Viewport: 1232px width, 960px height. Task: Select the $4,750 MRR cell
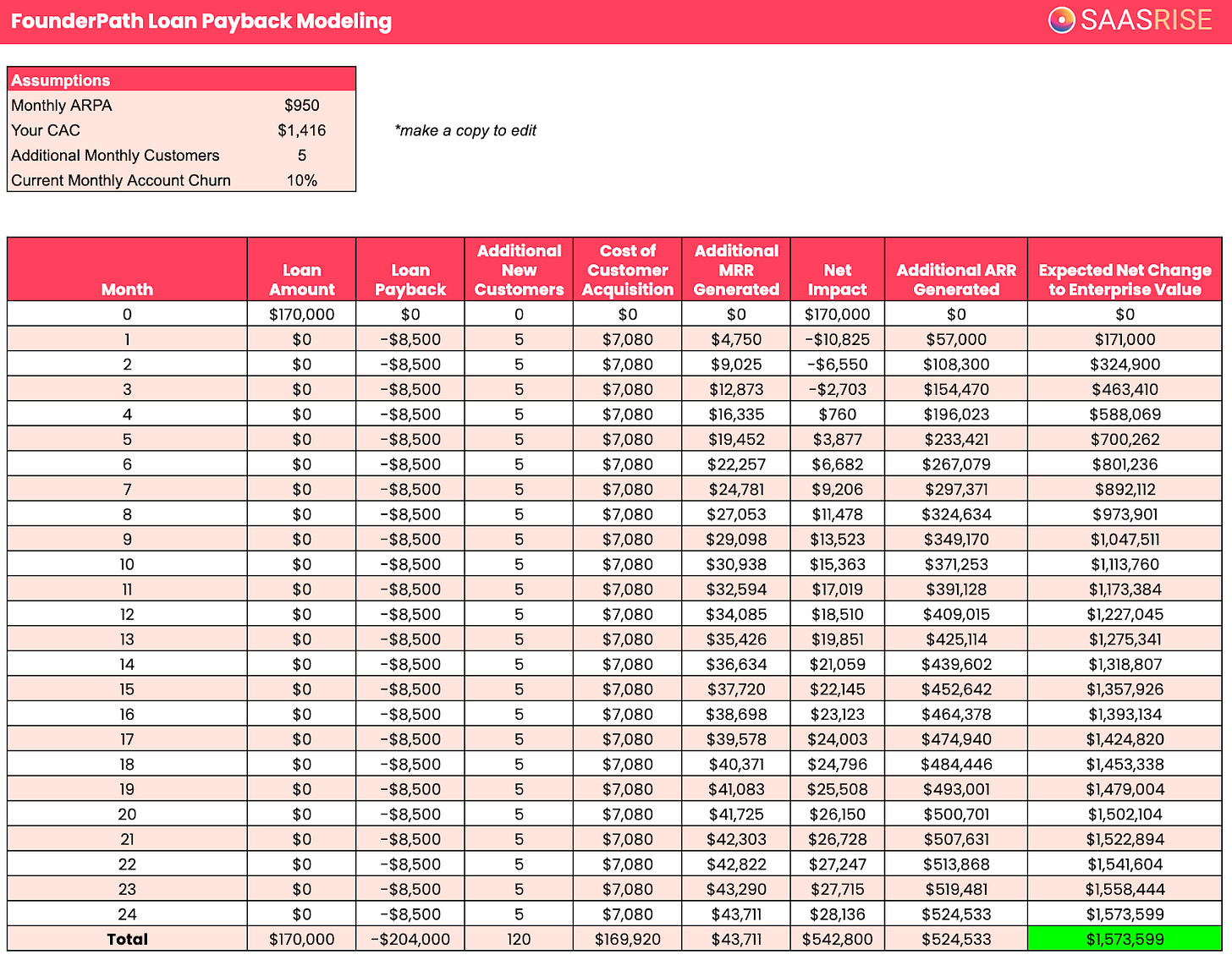coord(736,339)
